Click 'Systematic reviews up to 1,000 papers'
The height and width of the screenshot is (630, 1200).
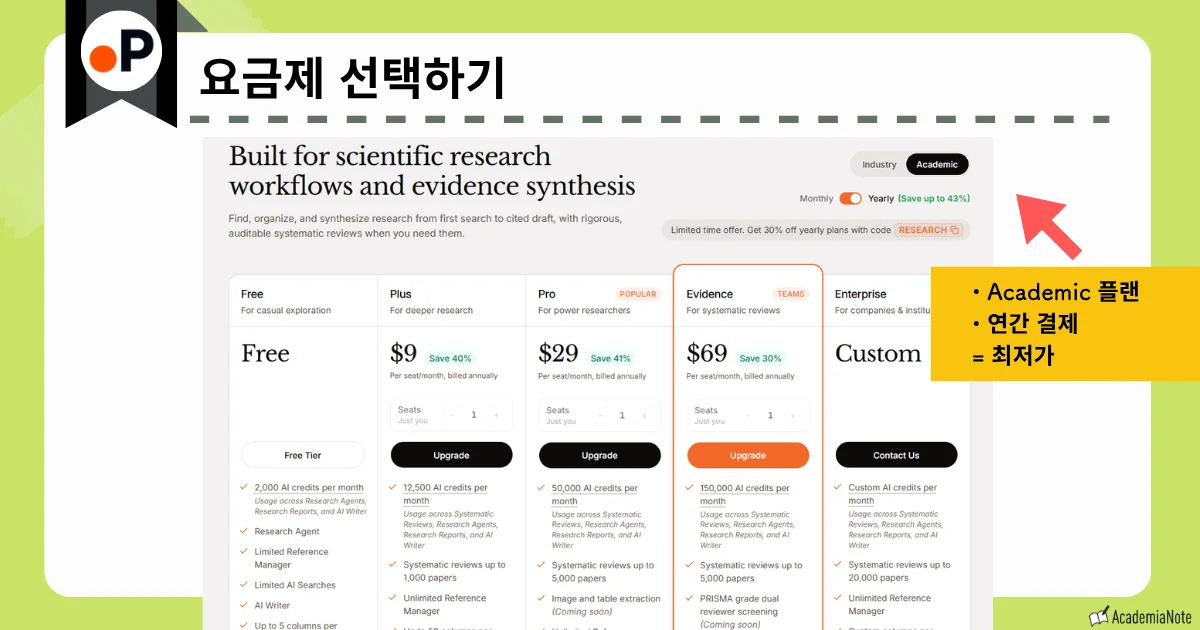(454, 571)
